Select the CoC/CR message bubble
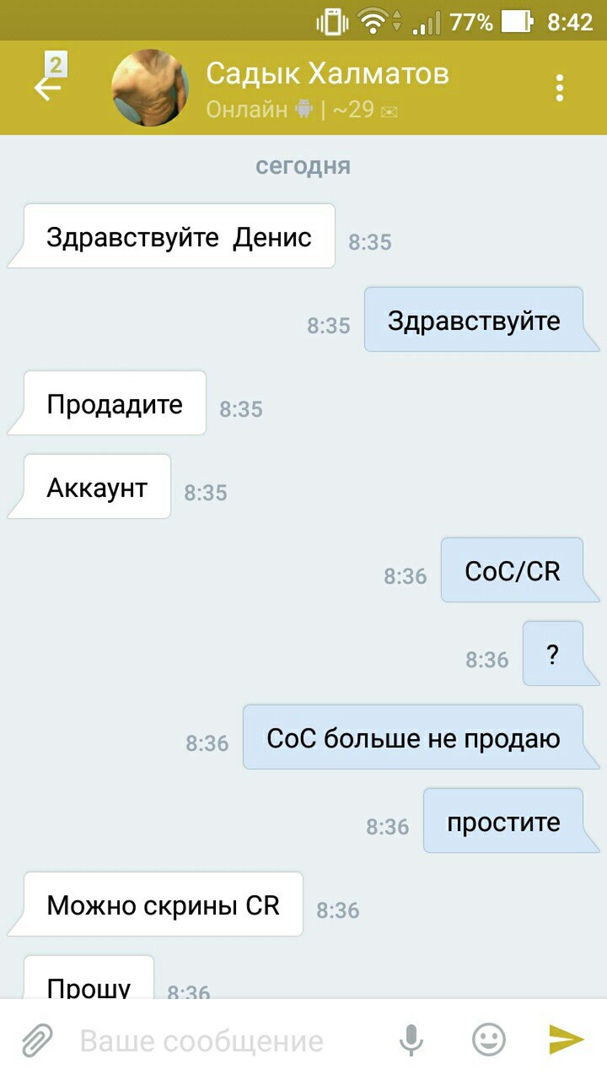The width and height of the screenshot is (607, 1080). pos(513,570)
